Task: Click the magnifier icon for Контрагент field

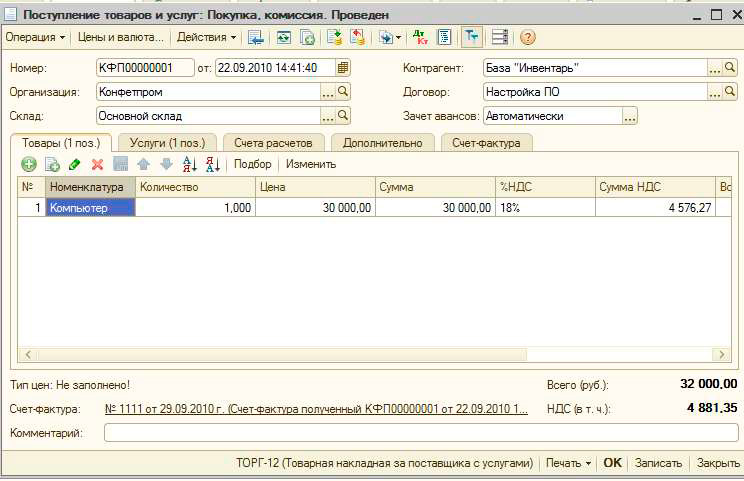Action: (730, 68)
